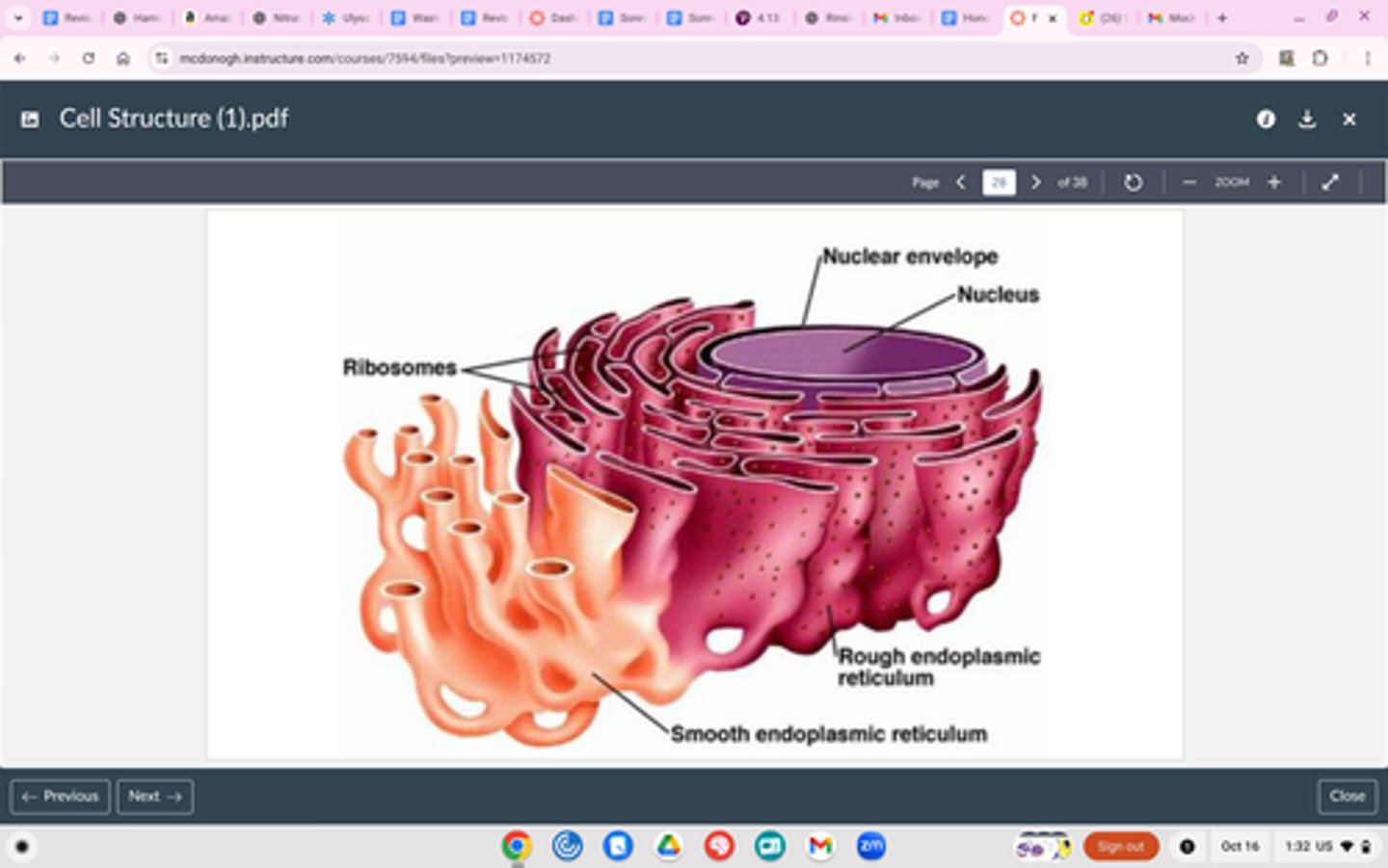
Task: Open Chrome from the shelf
Action: point(517,846)
